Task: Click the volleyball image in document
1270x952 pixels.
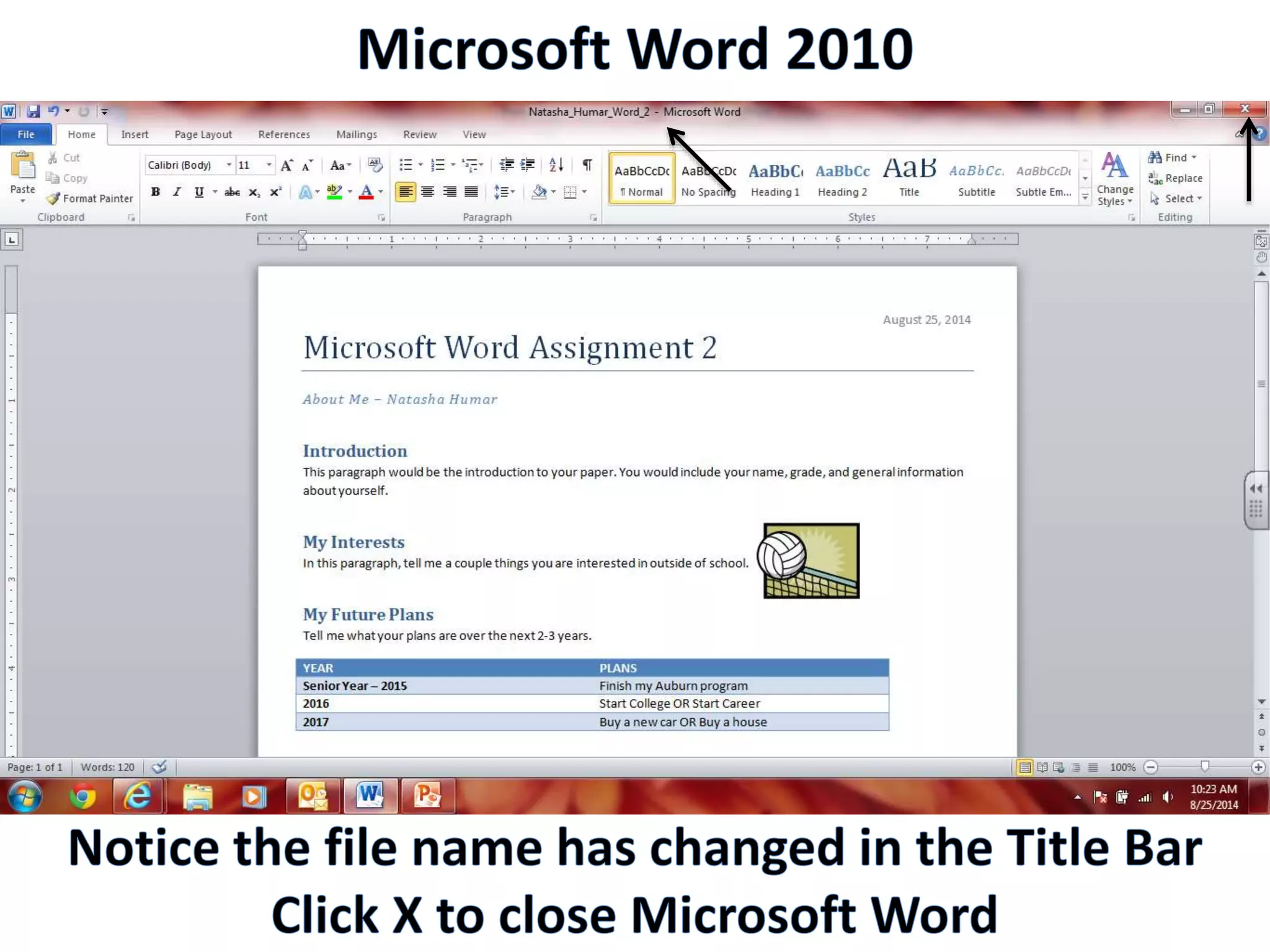Action: click(x=809, y=560)
